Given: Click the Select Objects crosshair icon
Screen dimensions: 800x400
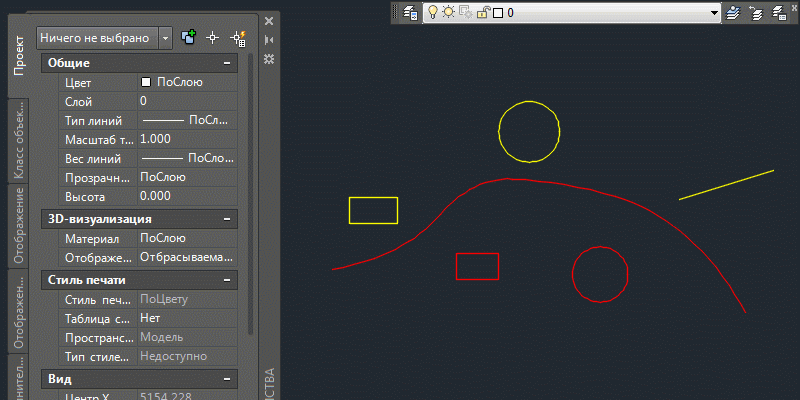Looking at the screenshot, I should point(213,38).
